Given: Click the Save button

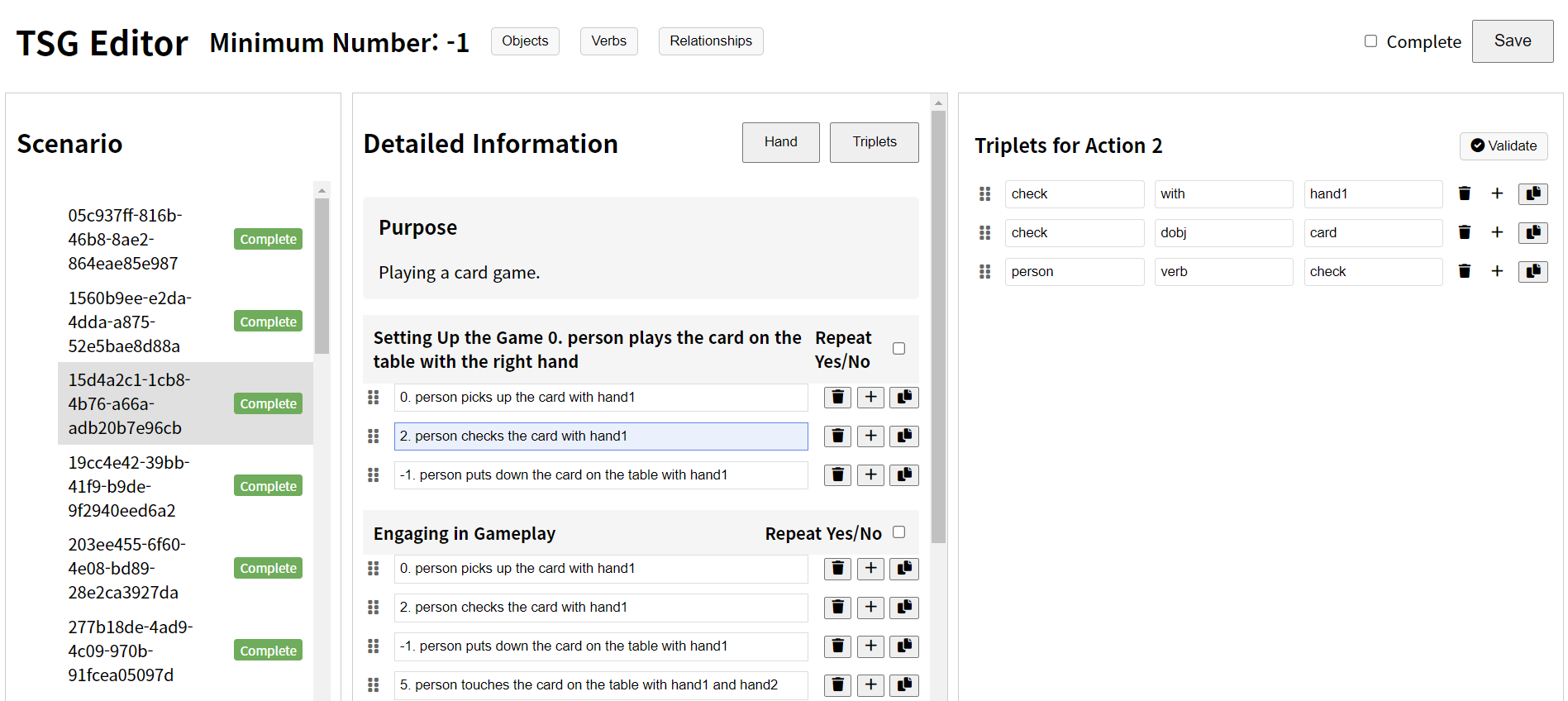Looking at the screenshot, I should 1512,41.
